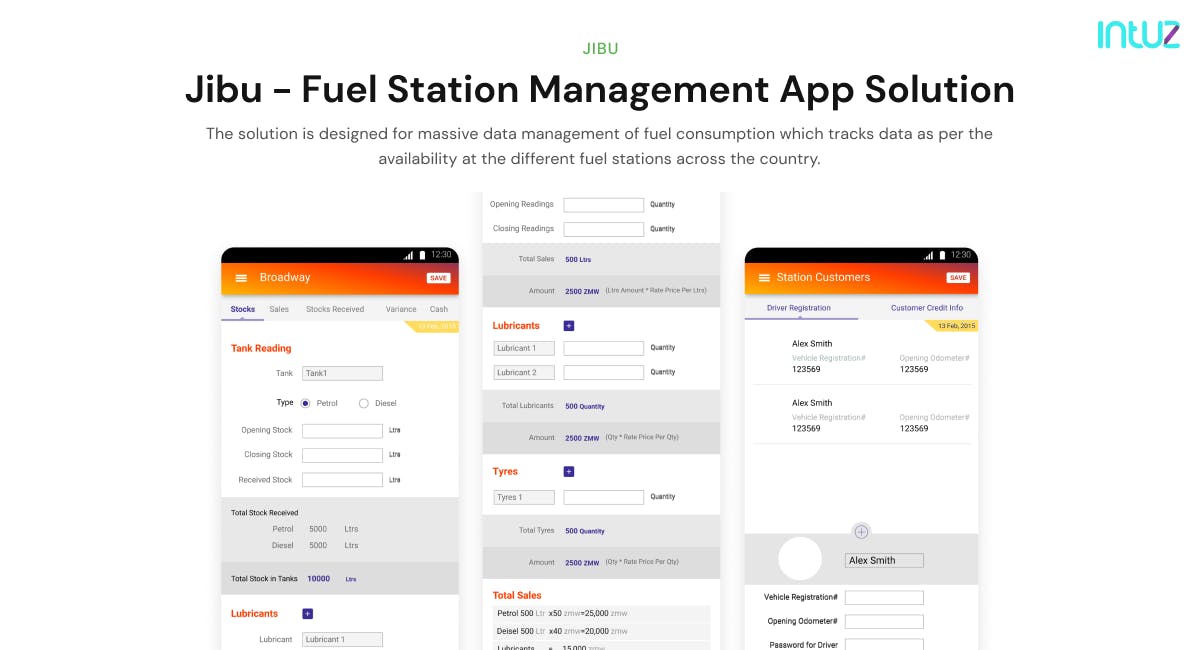Click the plus icon beside Lubricants on Broadway screen
1200x650 pixels.
point(307,613)
